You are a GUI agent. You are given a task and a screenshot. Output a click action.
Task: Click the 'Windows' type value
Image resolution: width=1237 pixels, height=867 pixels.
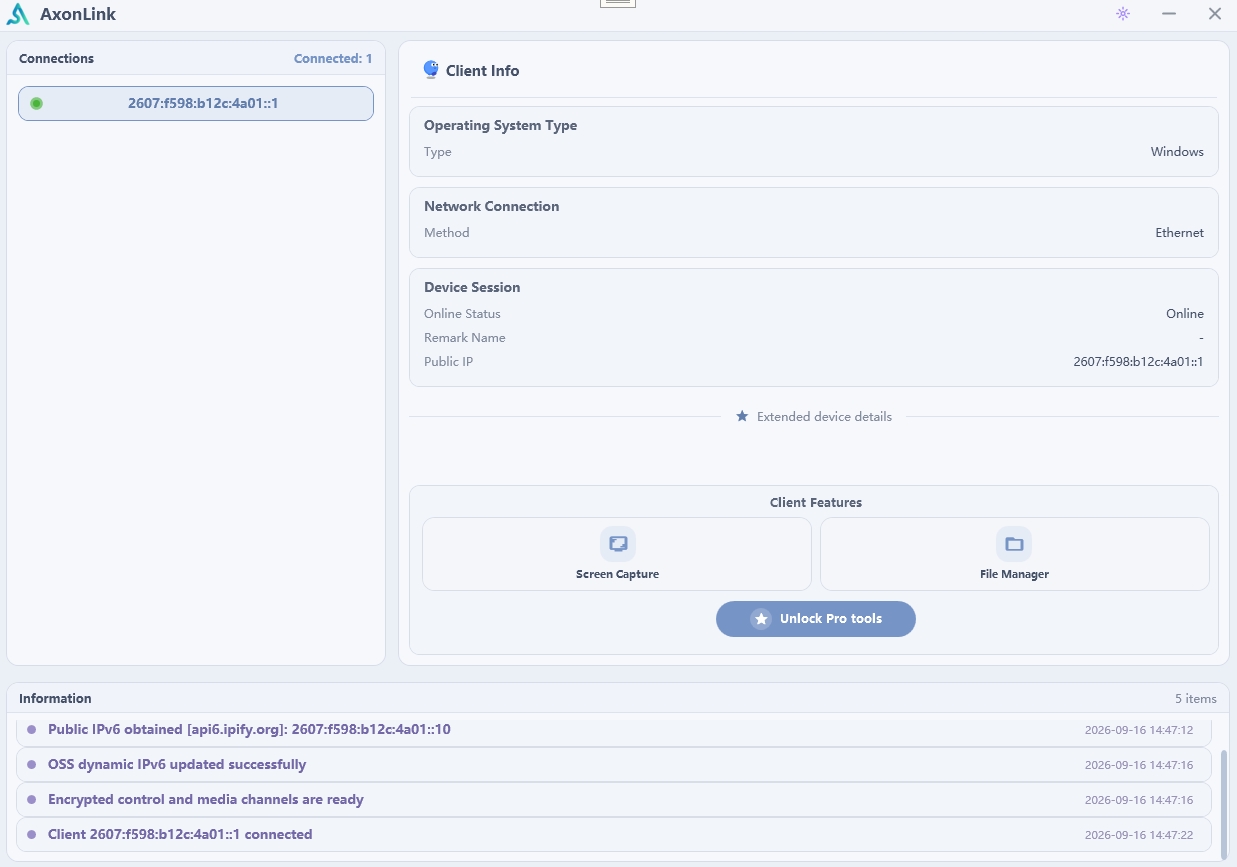1177,152
